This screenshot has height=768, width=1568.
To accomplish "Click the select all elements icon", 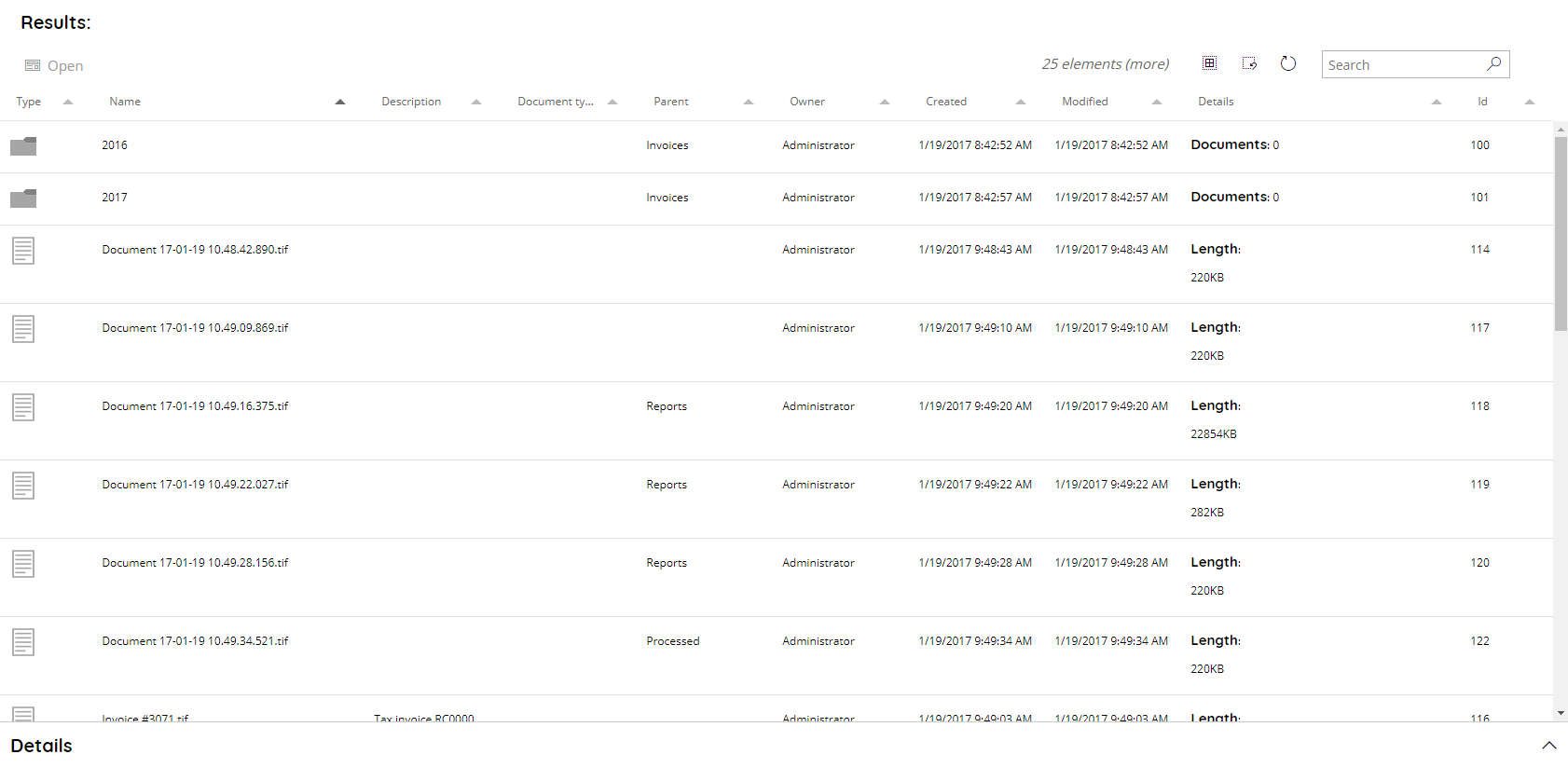I will click(1209, 63).
